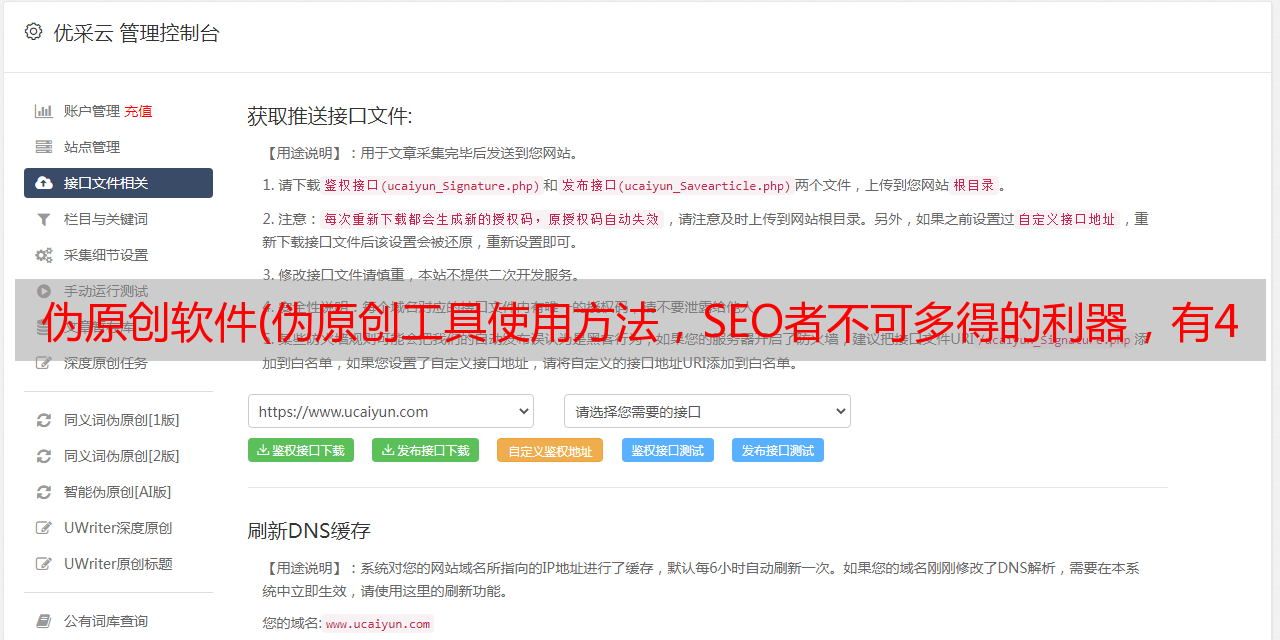
Task: Click the refresh icon beside 同义词伪原创[1版]
Action: coord(44,420)
